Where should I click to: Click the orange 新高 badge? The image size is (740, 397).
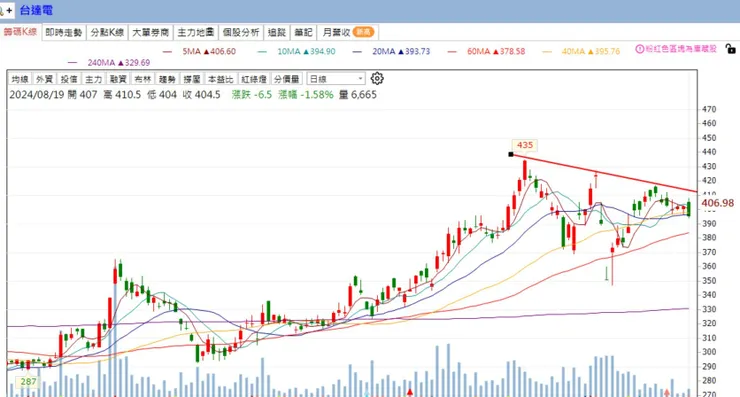pyautogui.click(x=363, y=32)
